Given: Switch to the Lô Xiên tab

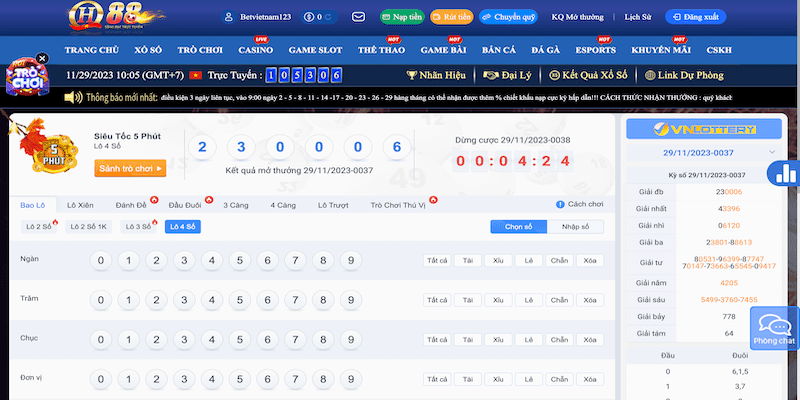Looking at the screenshot, I should click(81, 204).
